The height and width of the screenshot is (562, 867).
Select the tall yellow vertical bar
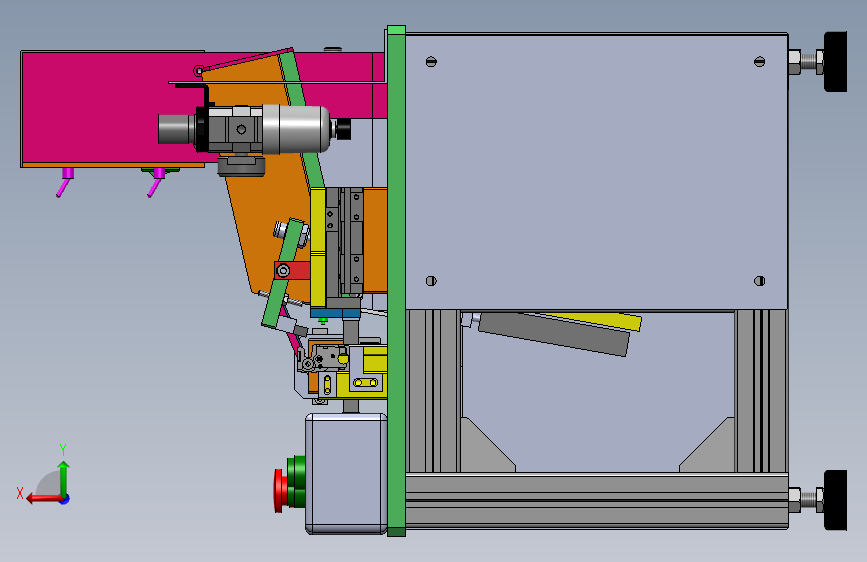click(317, 247)
